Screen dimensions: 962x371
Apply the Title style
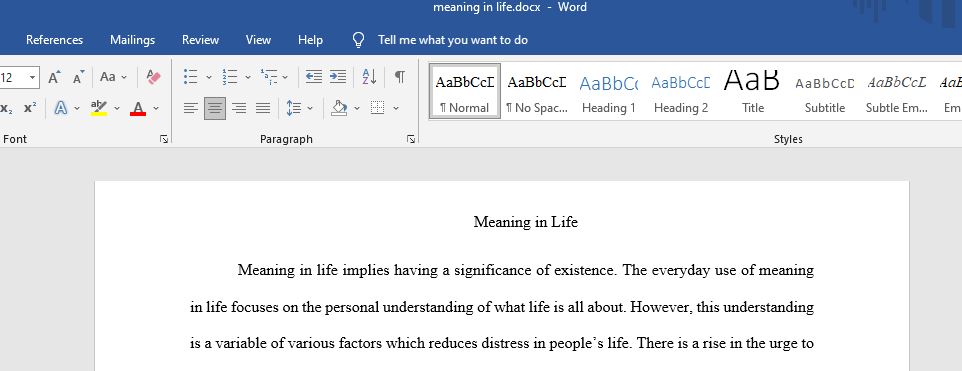(x=752, y=91)
